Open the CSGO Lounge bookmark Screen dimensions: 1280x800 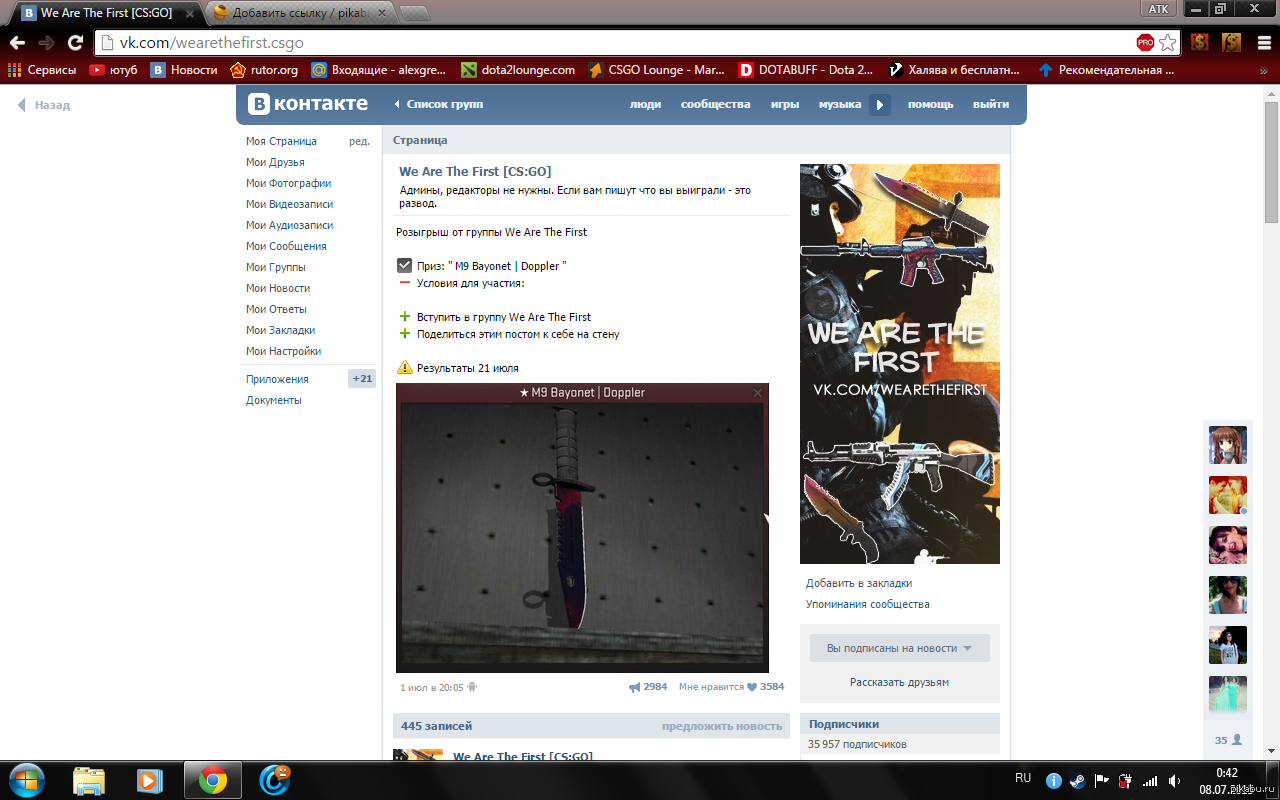[x=656, y=70]
